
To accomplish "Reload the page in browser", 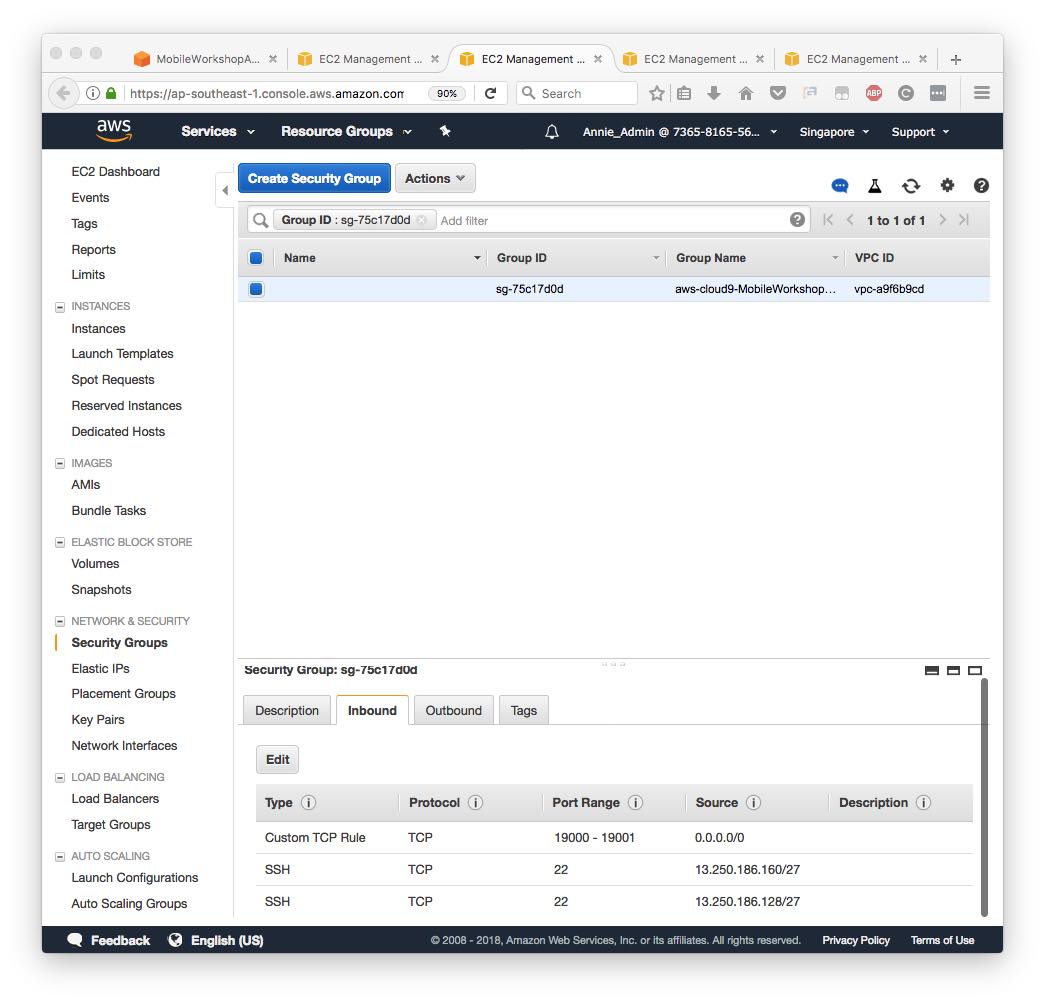I will tap(491, 93).
